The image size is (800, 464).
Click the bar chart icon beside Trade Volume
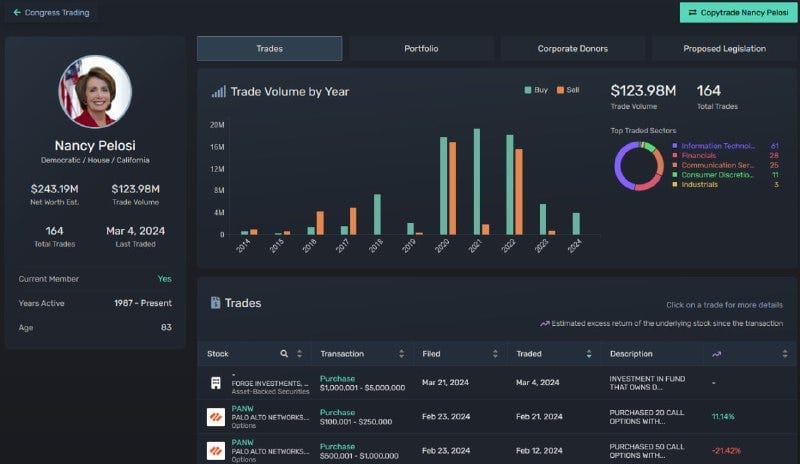[218, 92]
